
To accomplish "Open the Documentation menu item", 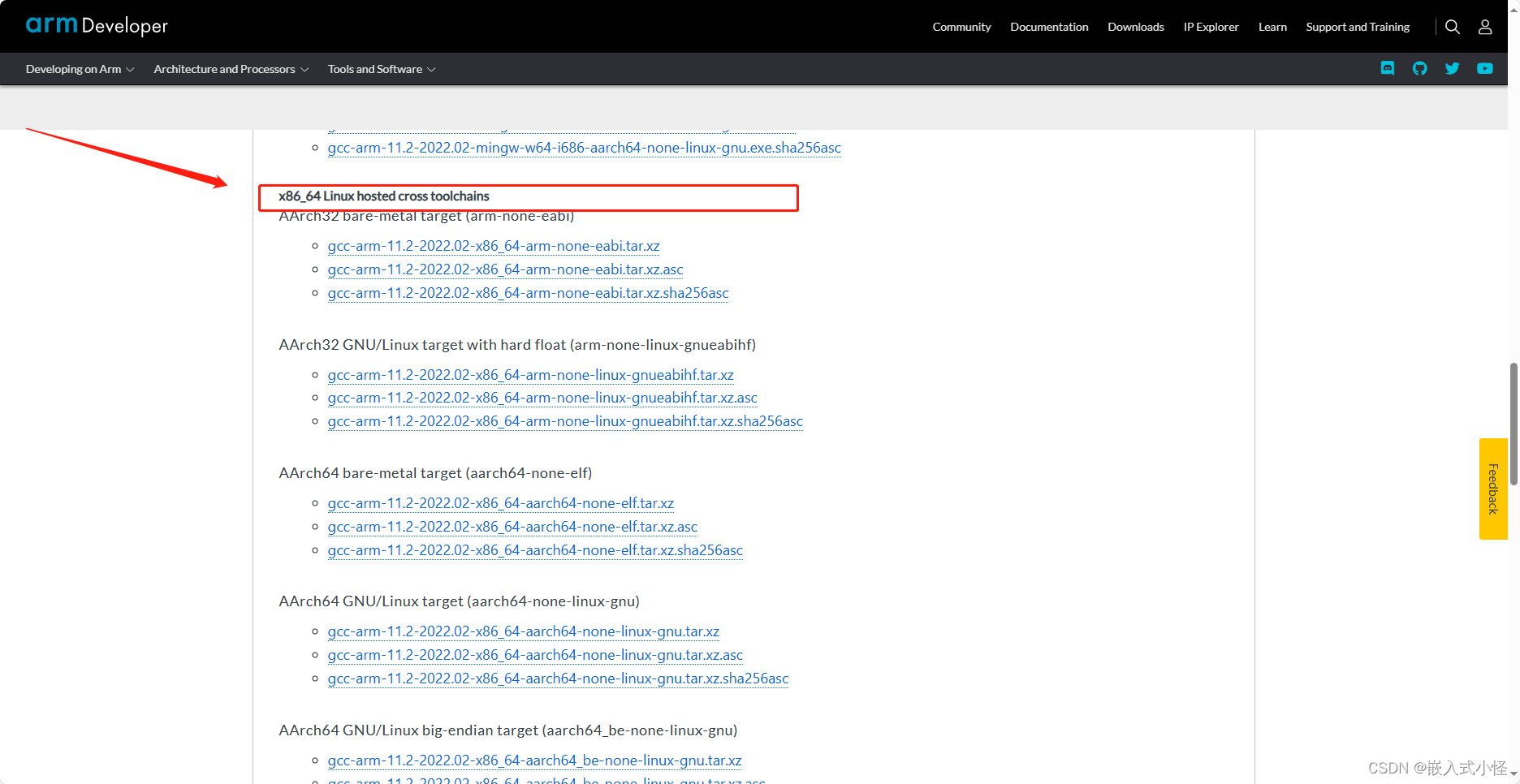I will click(1049, 27).
